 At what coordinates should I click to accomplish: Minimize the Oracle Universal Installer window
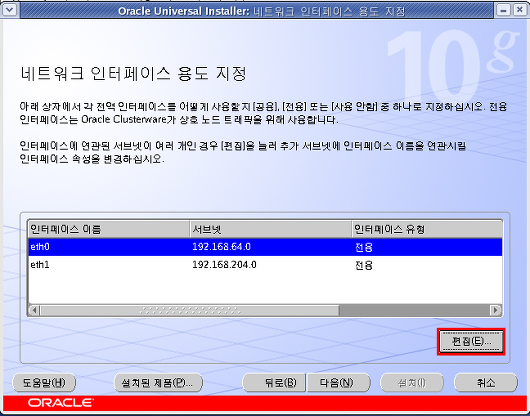coord(503,10)
